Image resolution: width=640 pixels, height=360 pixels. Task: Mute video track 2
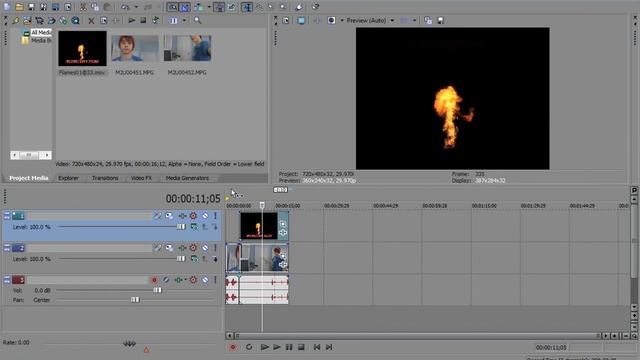pos(205,248)
